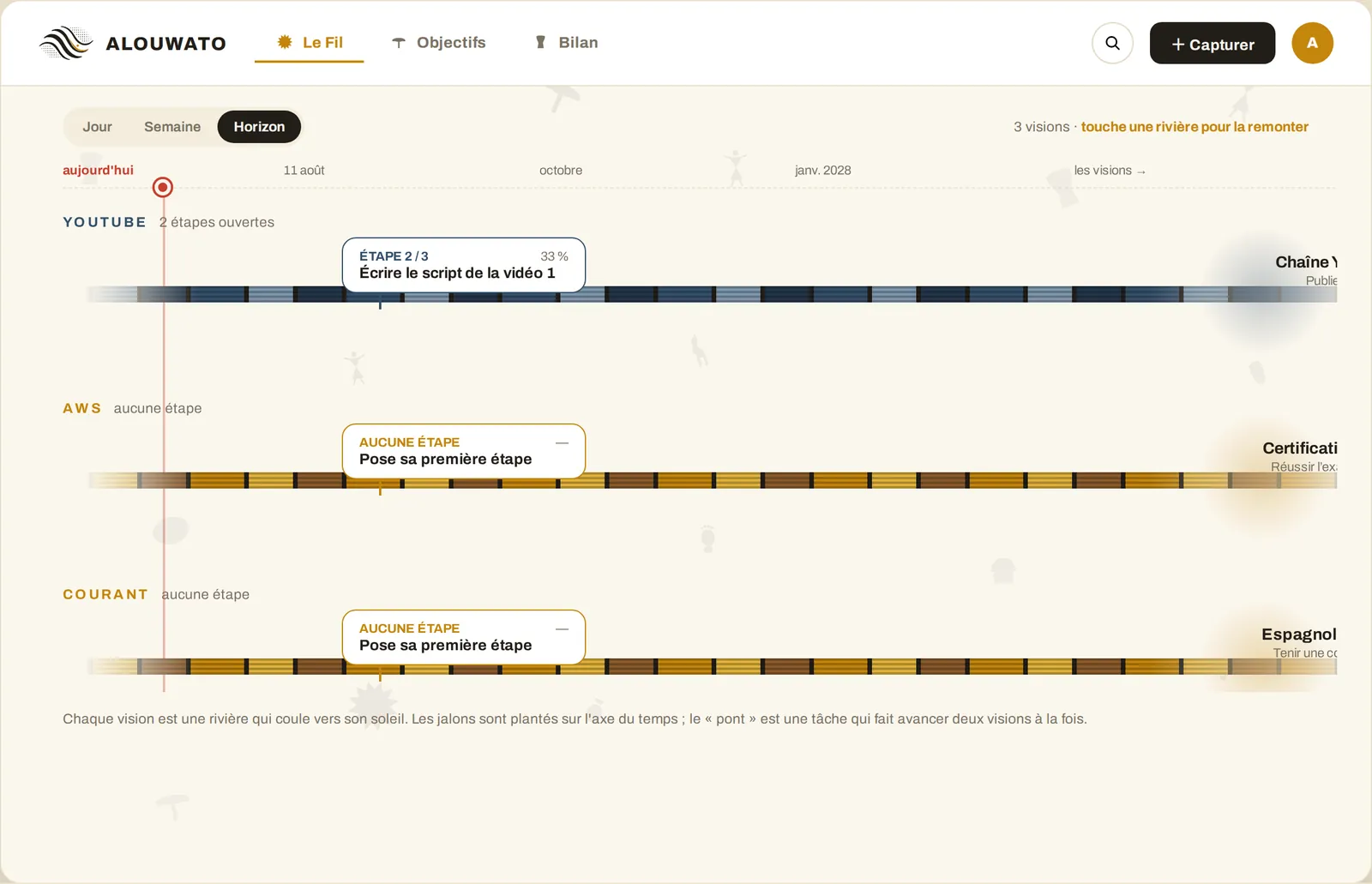The width and height of the screenshot is (1372, 884).
Task: Click the dash on Courant step card
Action: (x=563, y=628)
